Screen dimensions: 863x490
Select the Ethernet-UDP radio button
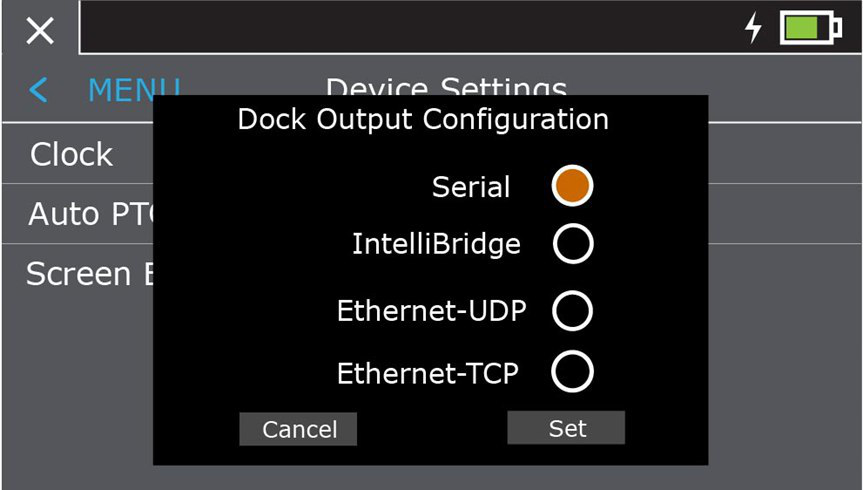[x=572, y=311]
